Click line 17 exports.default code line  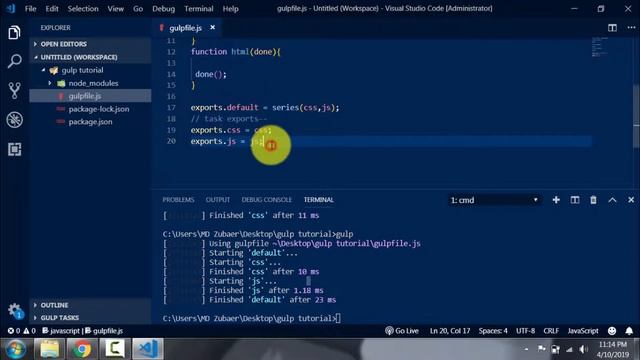pos(265,108)
